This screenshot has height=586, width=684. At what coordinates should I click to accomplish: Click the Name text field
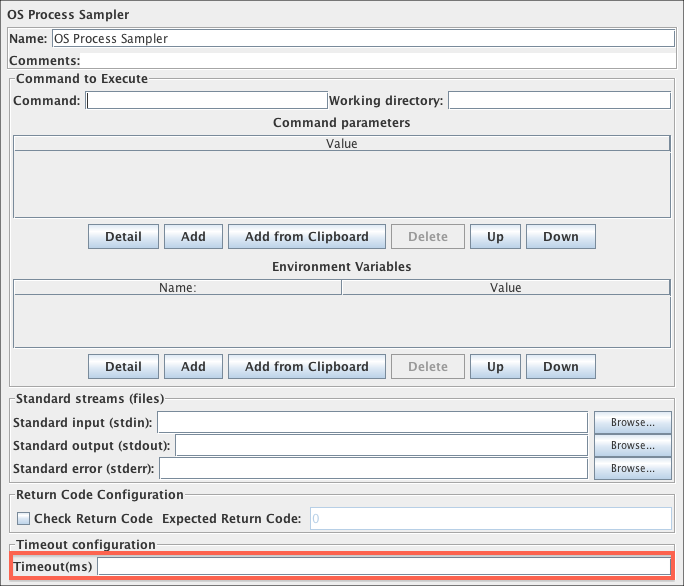[362, 38]
